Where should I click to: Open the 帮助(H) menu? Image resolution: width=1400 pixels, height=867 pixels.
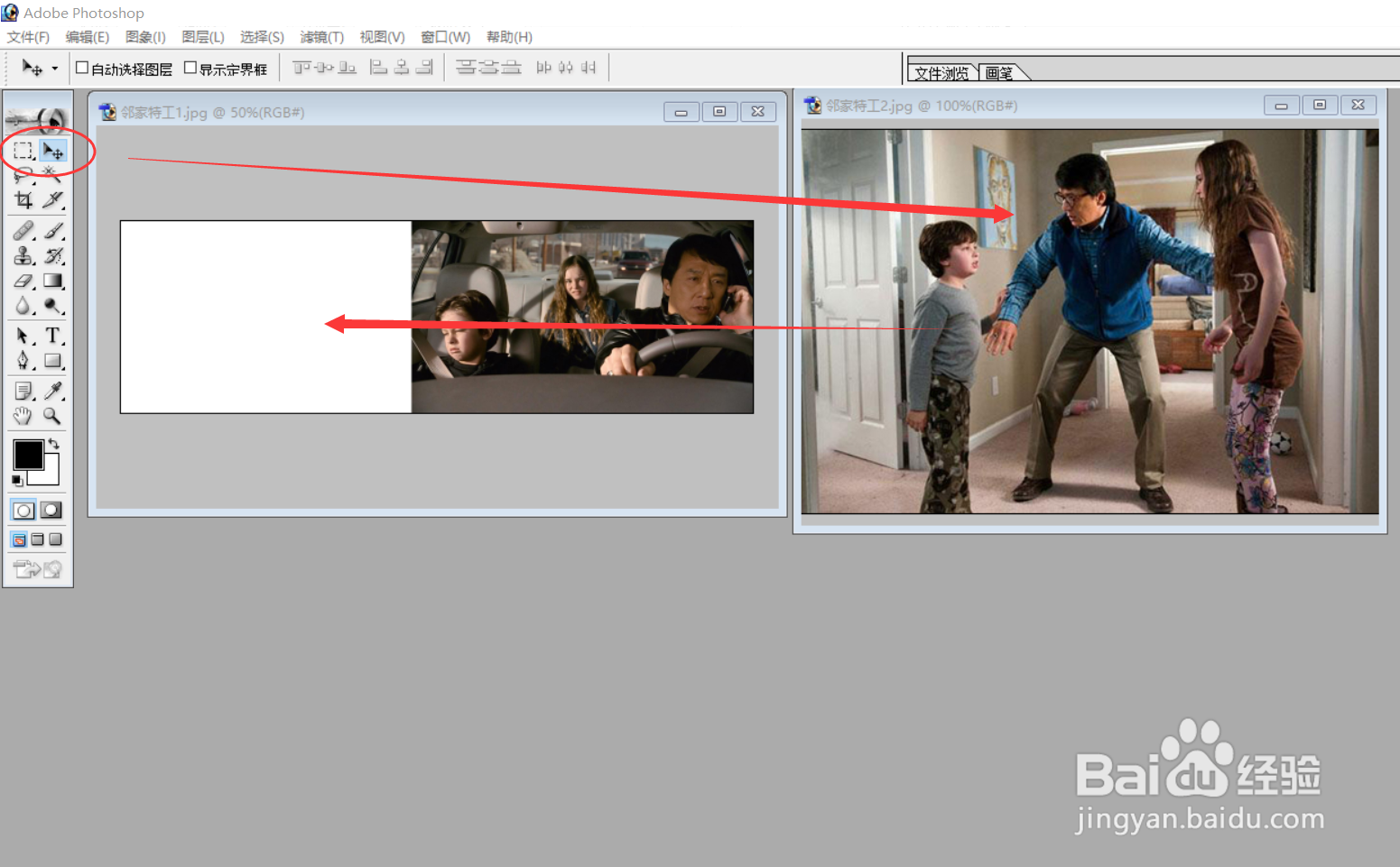tap(509, 37)
